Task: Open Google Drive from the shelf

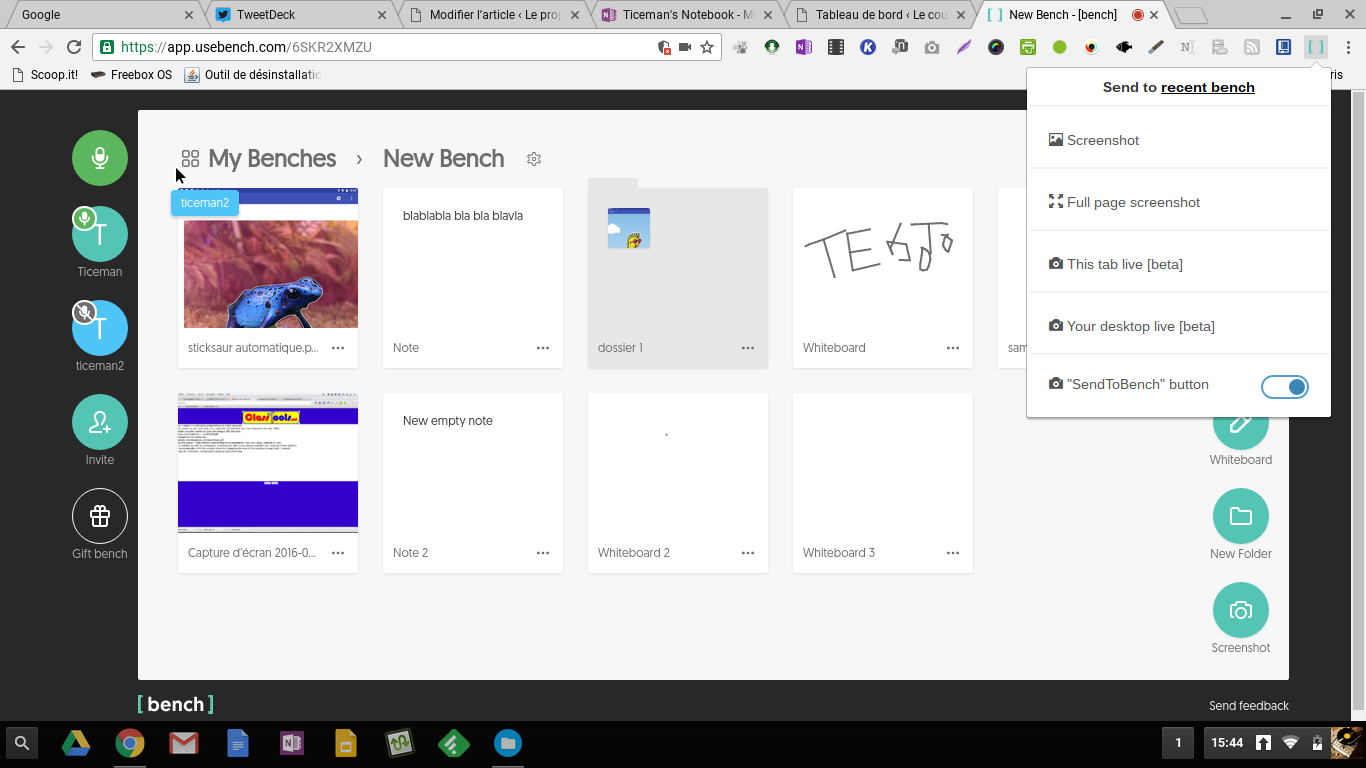Action: [76, 743]
